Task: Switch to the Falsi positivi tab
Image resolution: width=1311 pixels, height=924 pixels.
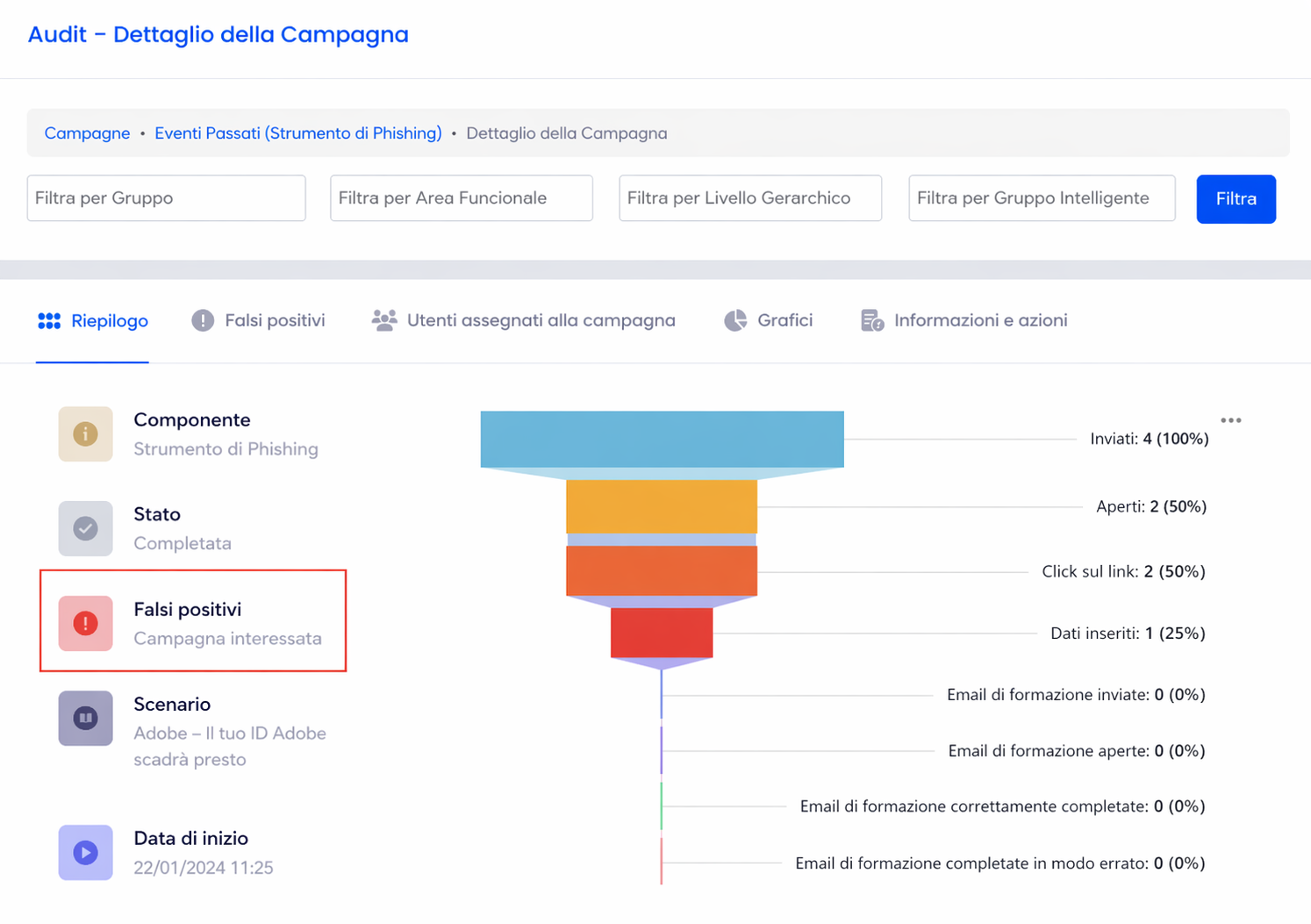Action: 258,320
